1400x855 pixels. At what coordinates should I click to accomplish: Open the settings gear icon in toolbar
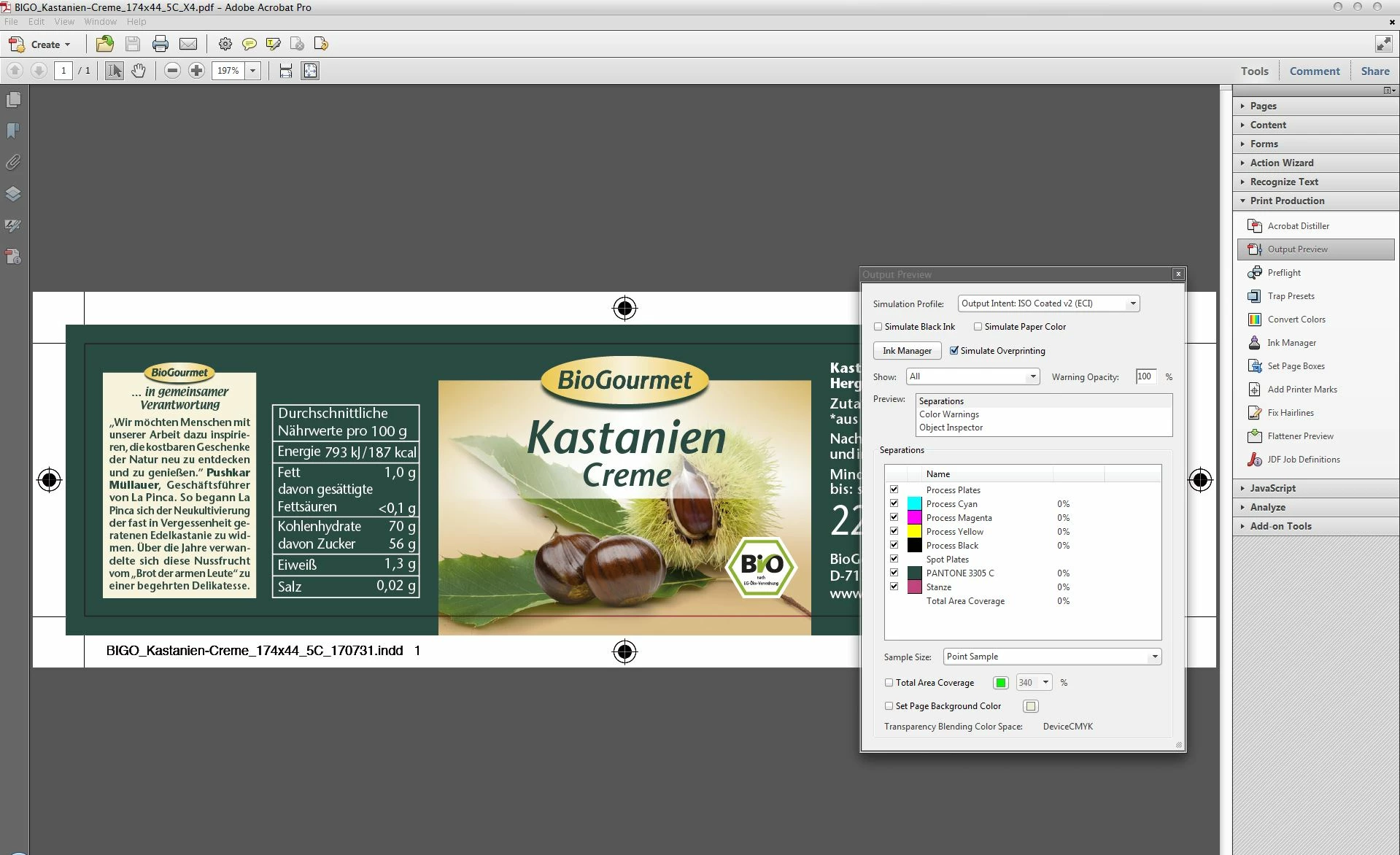point(225,44)
